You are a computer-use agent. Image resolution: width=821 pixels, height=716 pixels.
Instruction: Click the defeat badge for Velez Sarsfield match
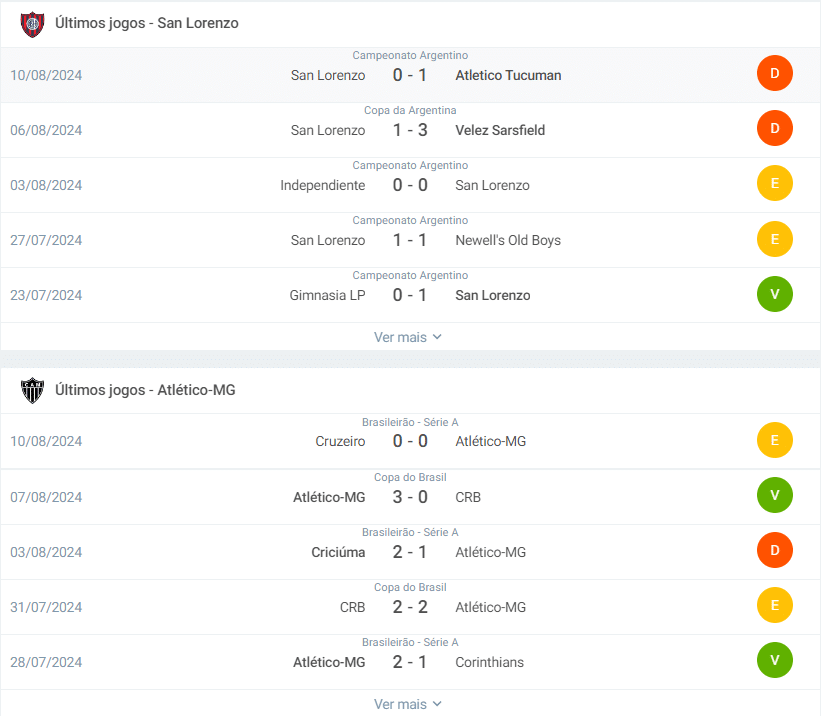(x=774, y=129)
